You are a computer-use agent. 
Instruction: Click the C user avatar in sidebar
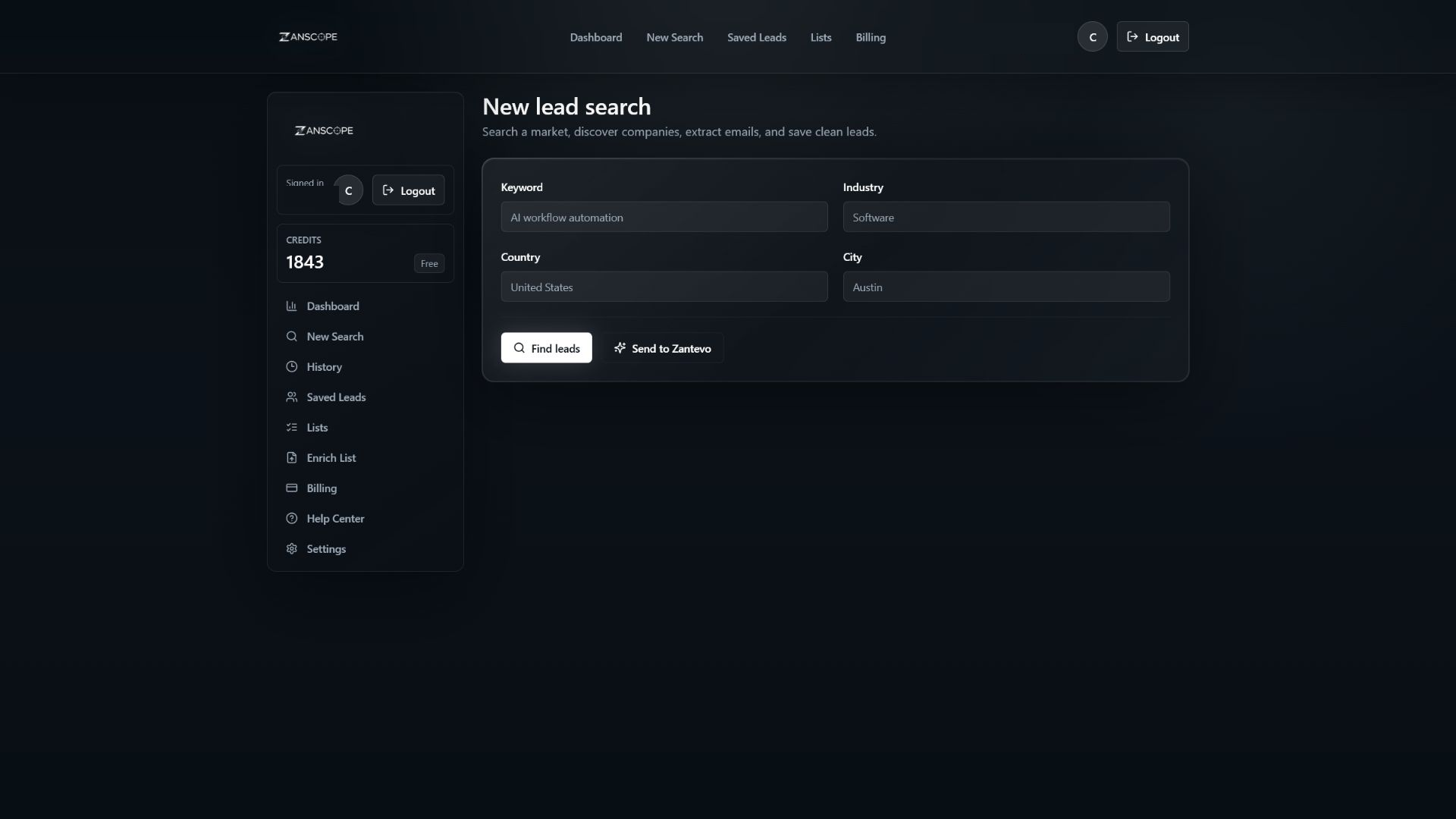pyautogui.click(x=349, y=190)
